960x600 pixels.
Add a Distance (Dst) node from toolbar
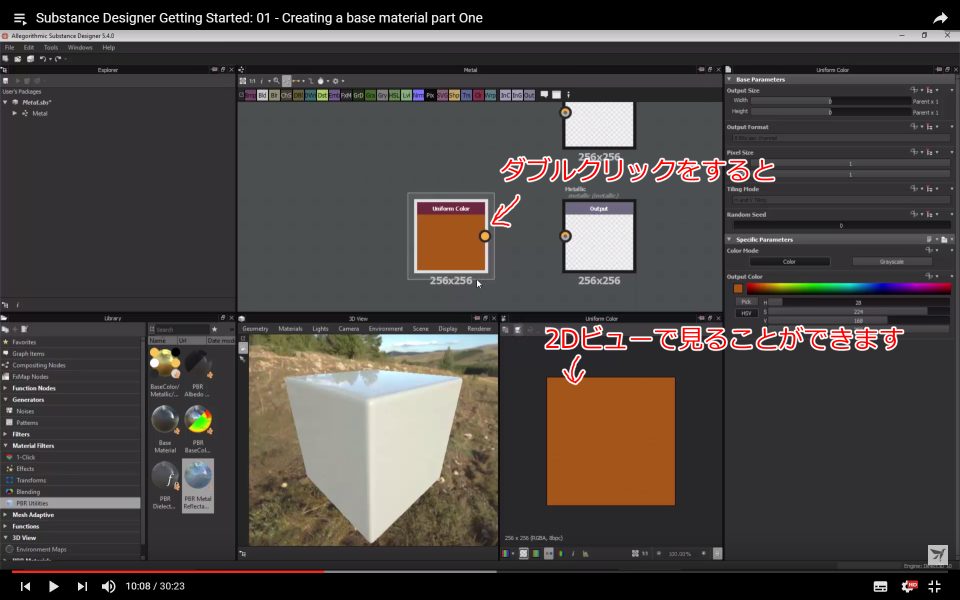point(322,95)
